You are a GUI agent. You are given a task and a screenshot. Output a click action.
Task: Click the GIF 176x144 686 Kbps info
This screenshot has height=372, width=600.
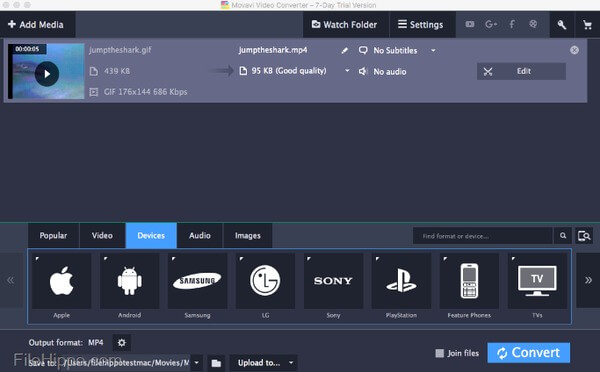point(145,92)
